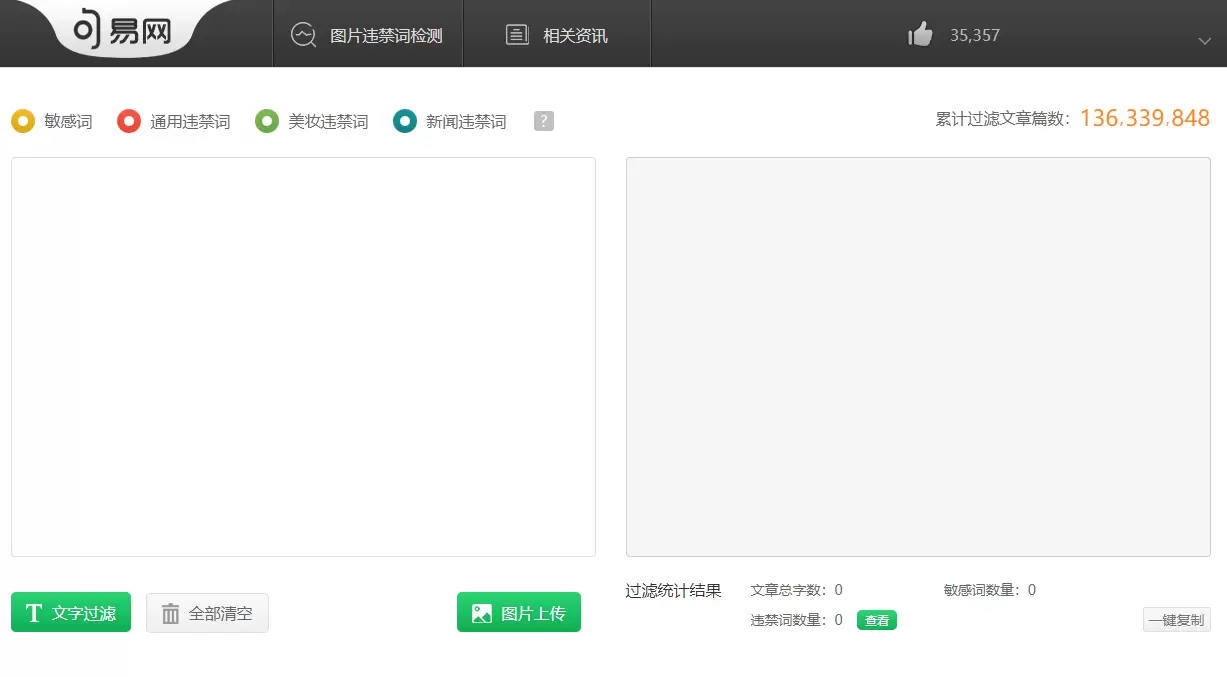The image size is (1227, 677).
Task: Click the thumbs-up like icon
Action: [x=920, y=35]
